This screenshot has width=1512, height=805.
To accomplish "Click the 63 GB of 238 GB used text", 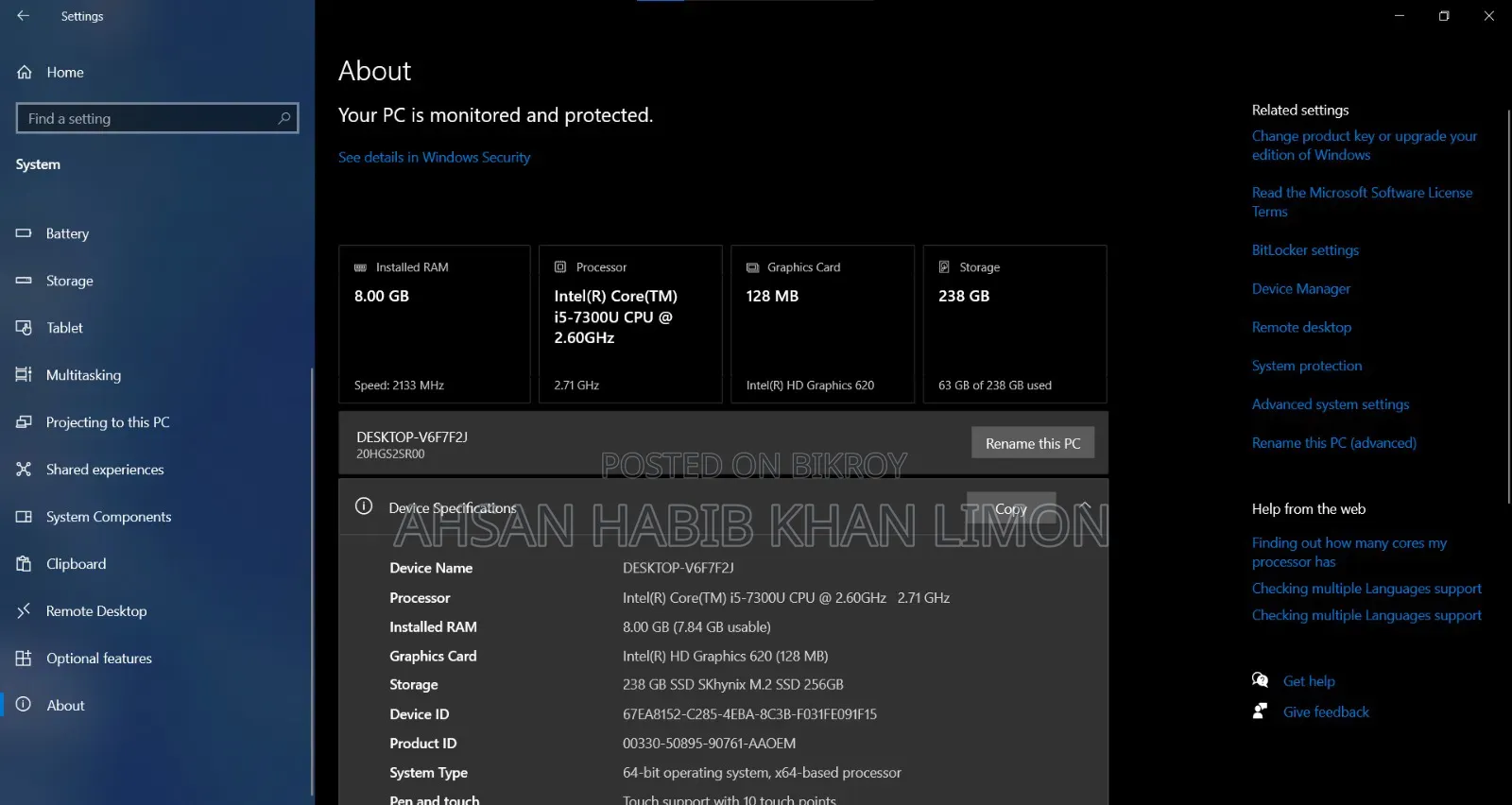I will 995,385.
